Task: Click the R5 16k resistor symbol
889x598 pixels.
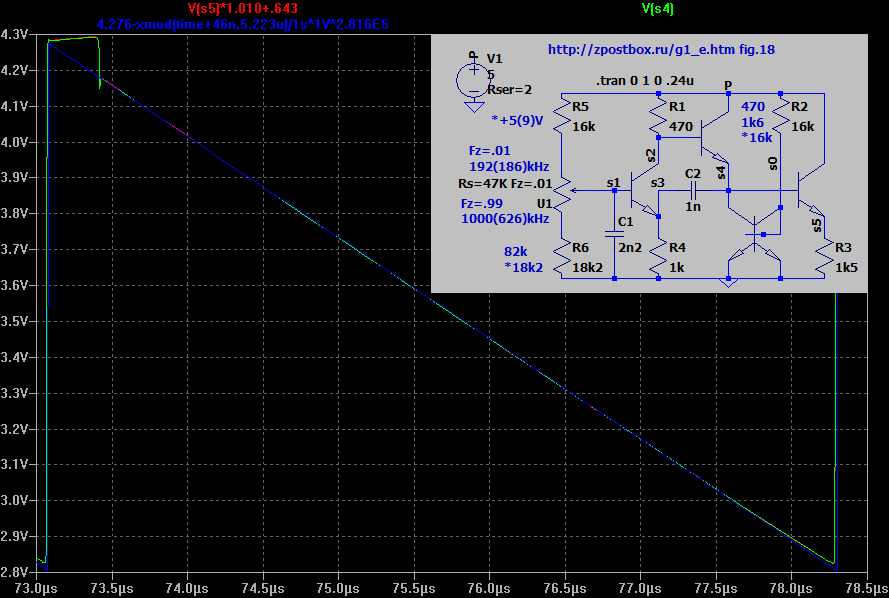Action: [x=562, y=121]
